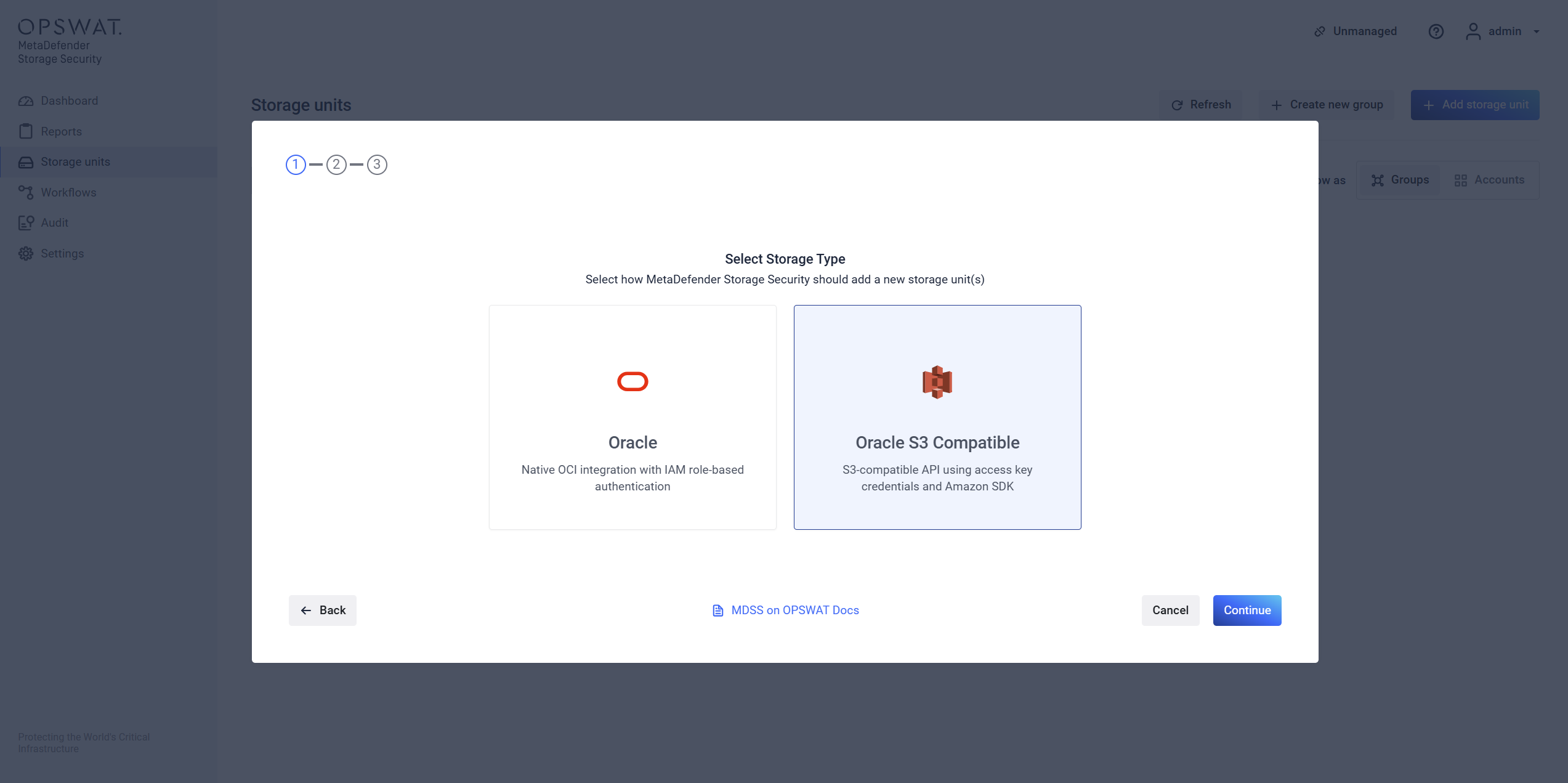
Task: Expand the admin user dropdown arrow
Action: 1537,31
